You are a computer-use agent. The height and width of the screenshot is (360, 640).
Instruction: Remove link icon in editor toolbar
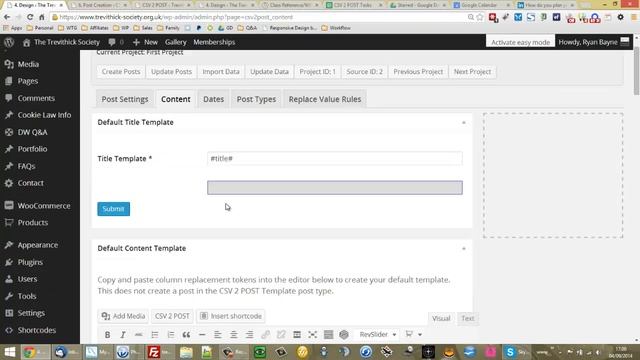point(281,335)
